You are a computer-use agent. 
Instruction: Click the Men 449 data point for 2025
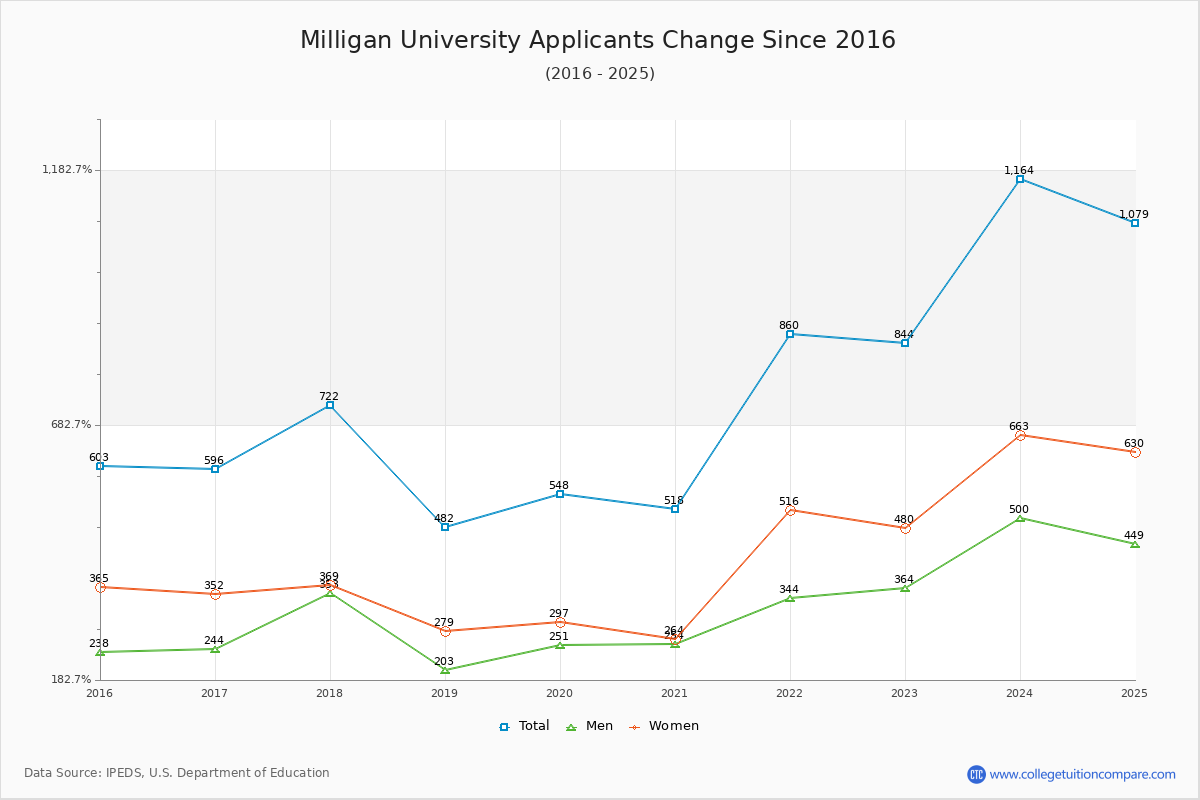coord(1135,544)
